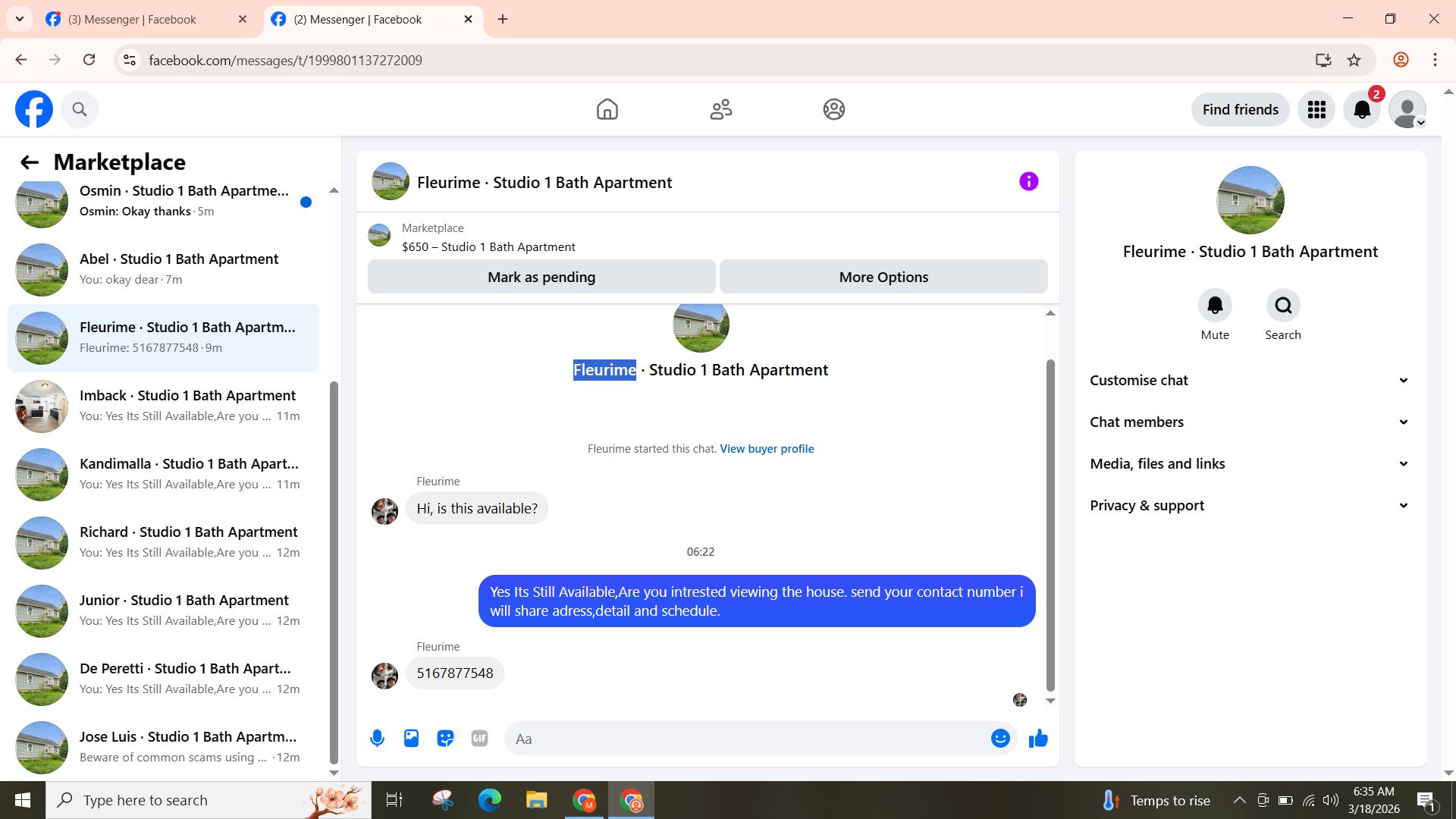
Task: Open the Facebook apps grid menu
Action: click(1316, 110)
